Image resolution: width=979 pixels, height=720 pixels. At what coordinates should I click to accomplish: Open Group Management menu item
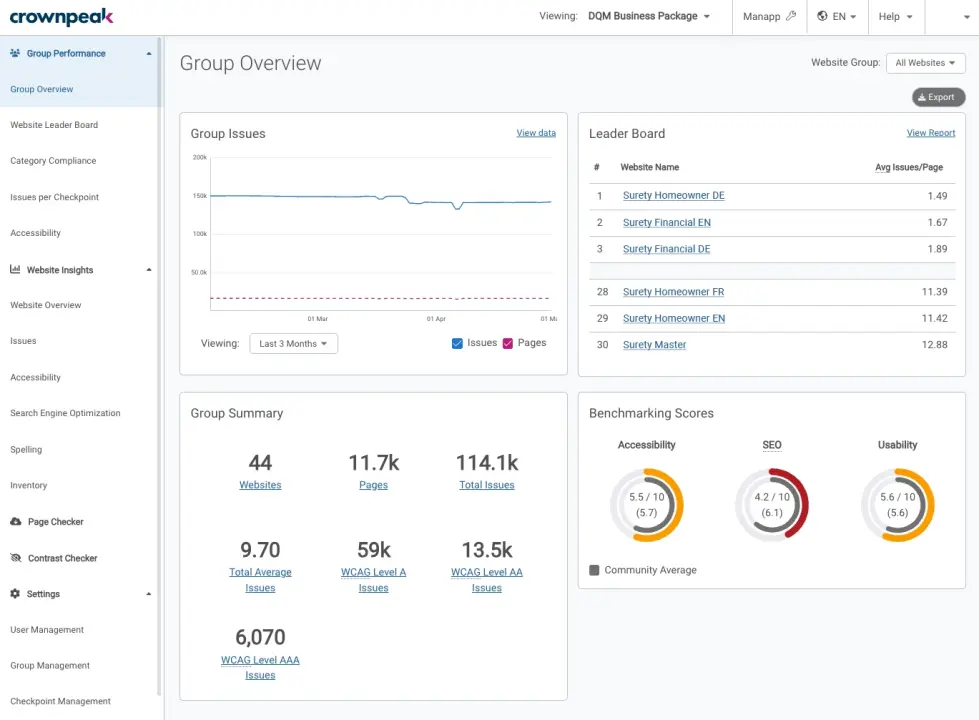[50, 665]
